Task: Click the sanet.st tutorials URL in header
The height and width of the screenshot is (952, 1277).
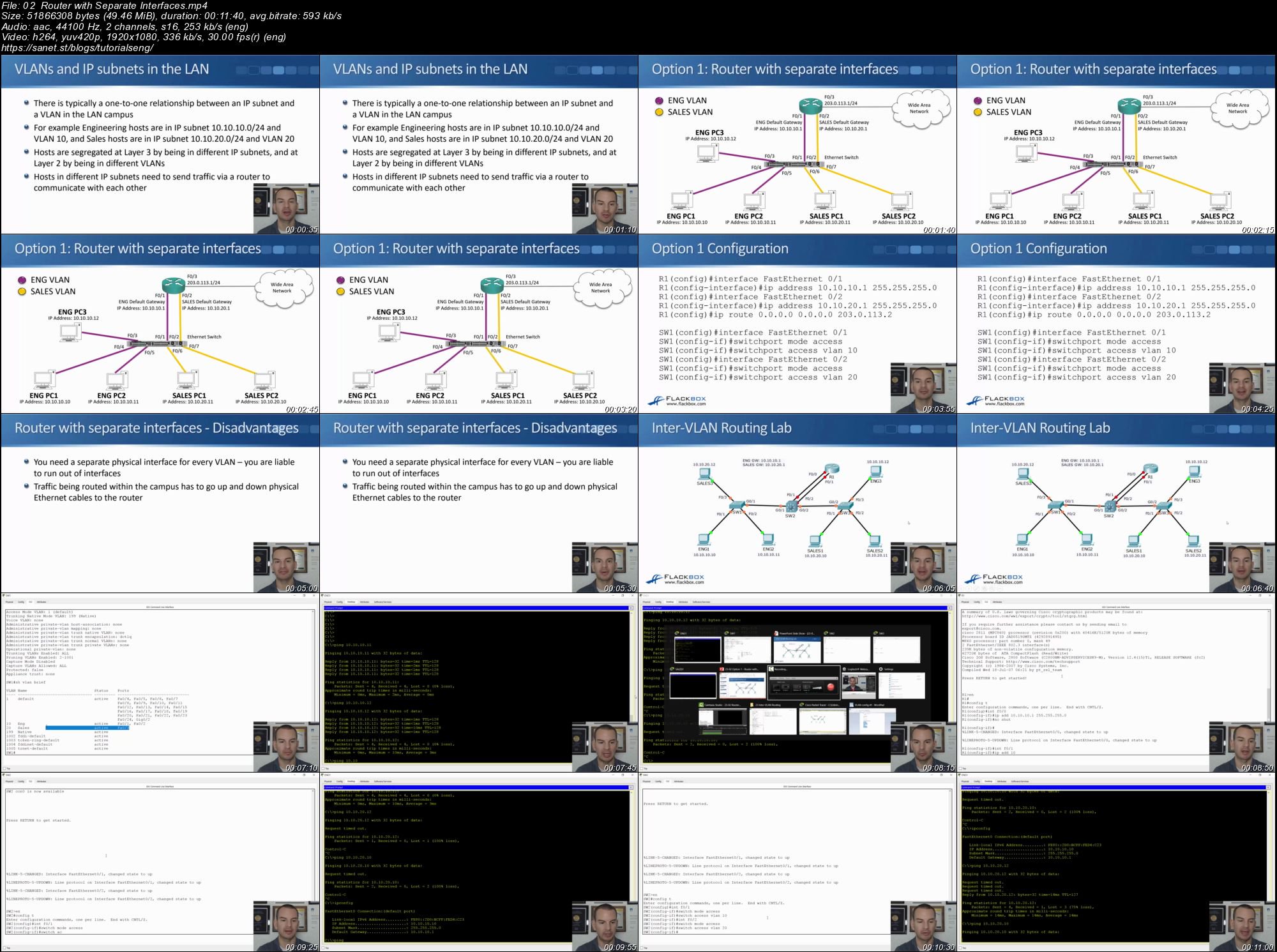Action: tap(78, 48)
